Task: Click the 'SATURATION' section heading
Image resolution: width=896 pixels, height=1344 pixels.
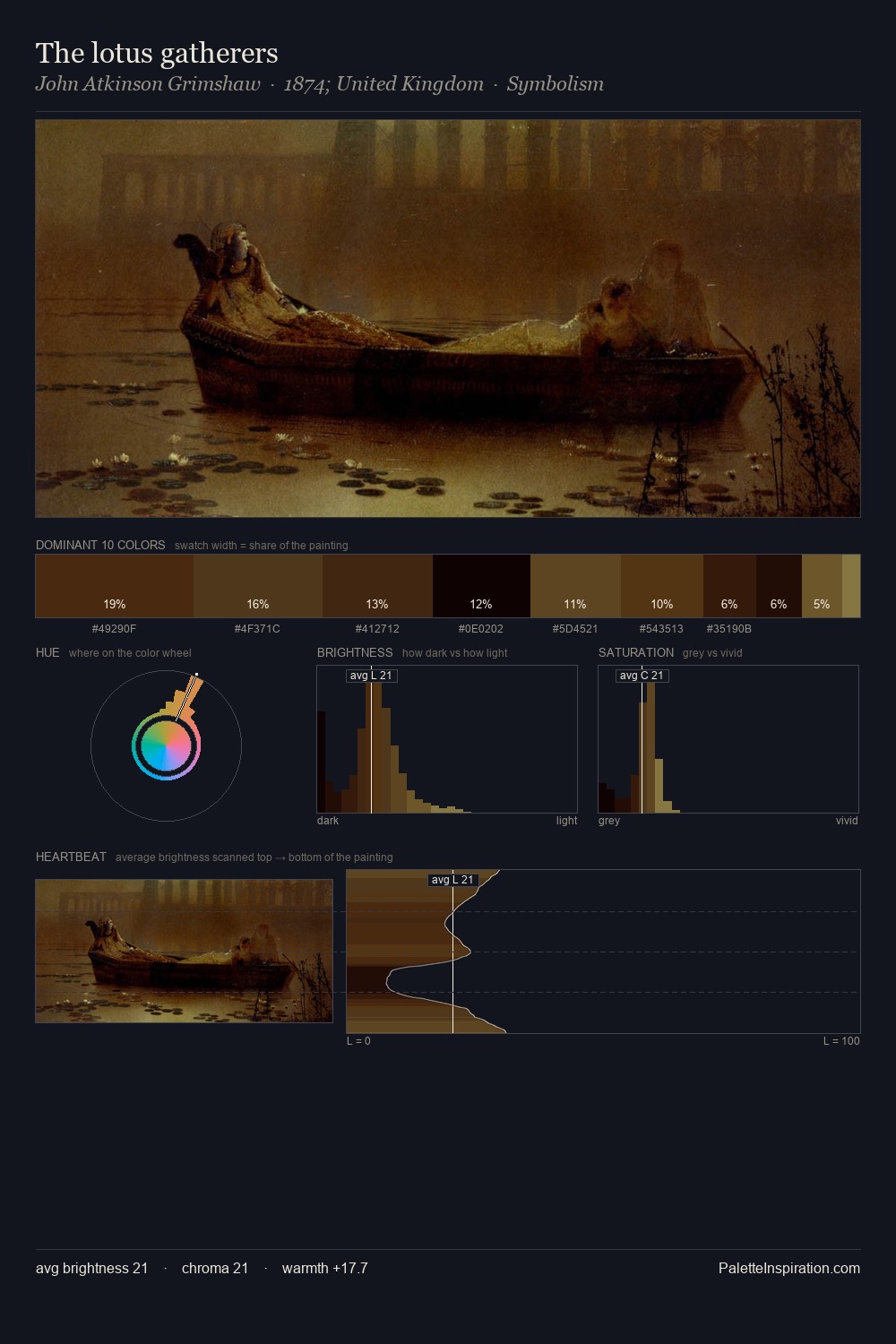Action: coord(636,652)
